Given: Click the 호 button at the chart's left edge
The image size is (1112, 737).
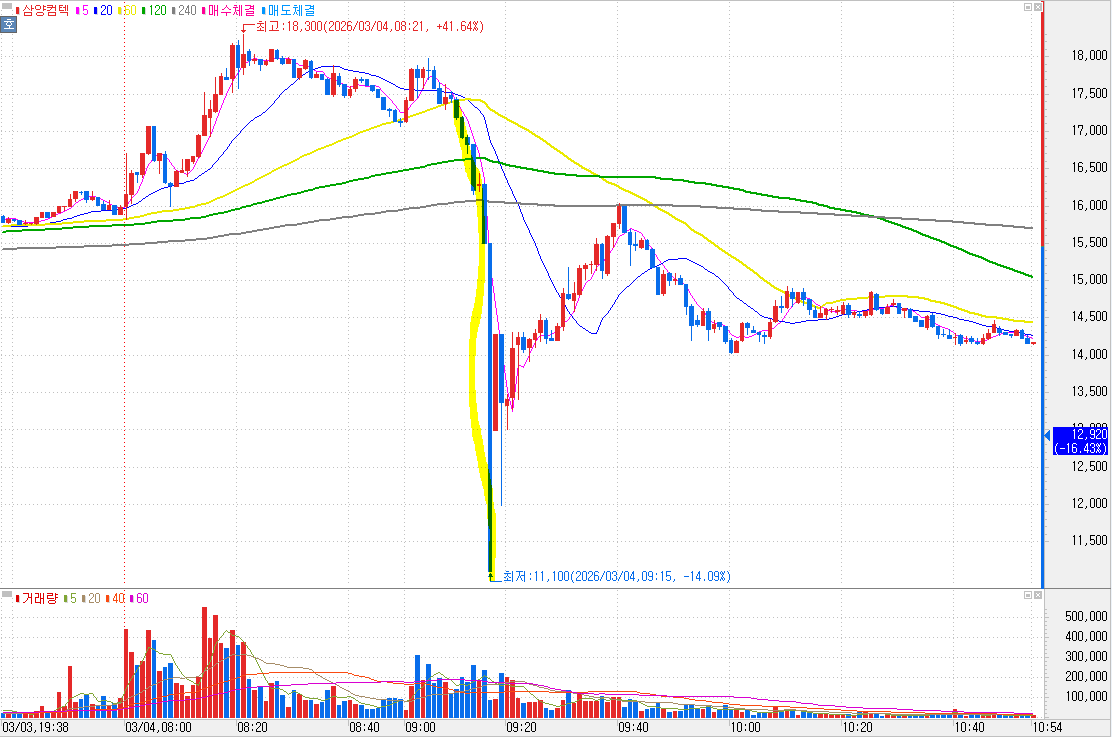Looking at the screenshot, I should 9,26.
